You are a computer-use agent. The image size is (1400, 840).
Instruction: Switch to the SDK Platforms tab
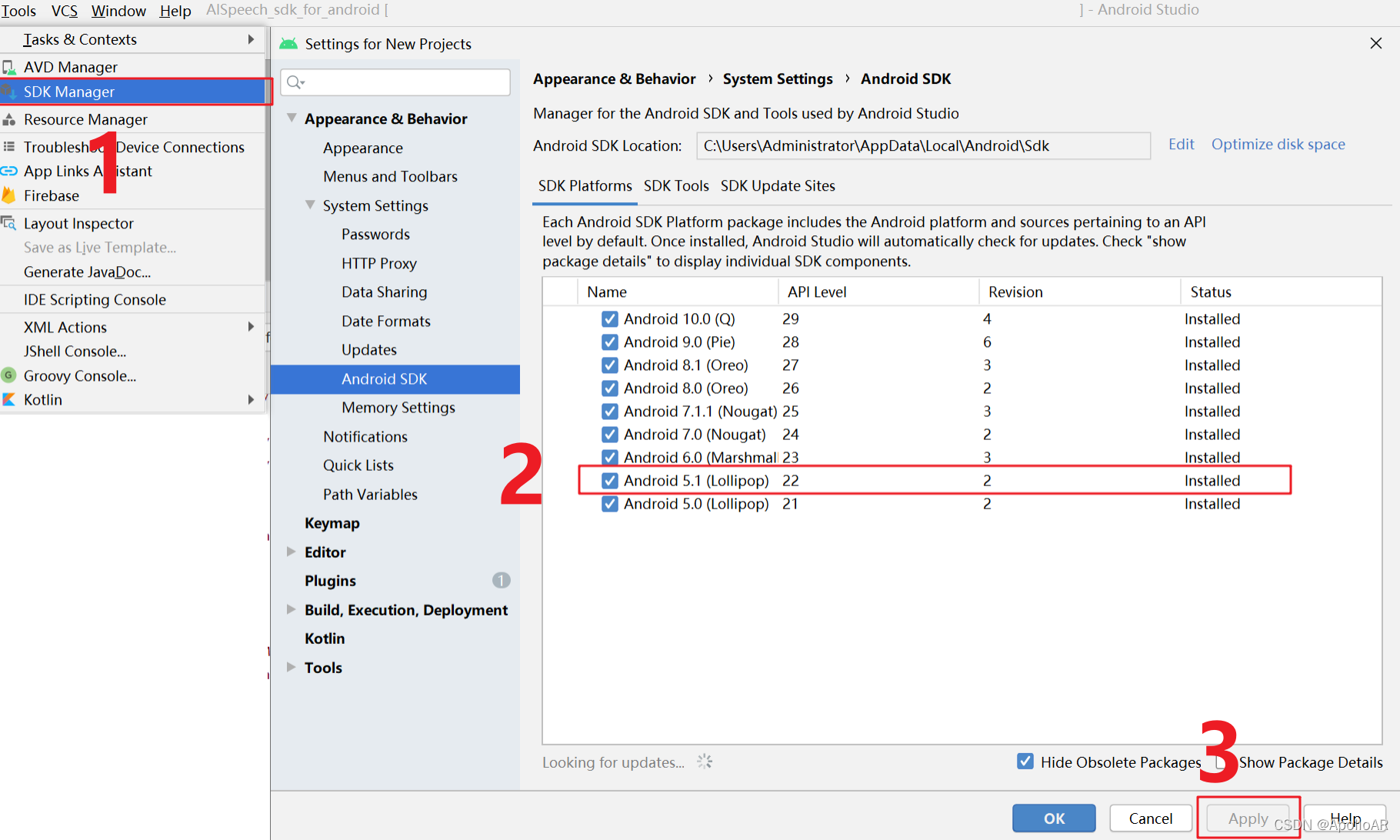[585, 186]
